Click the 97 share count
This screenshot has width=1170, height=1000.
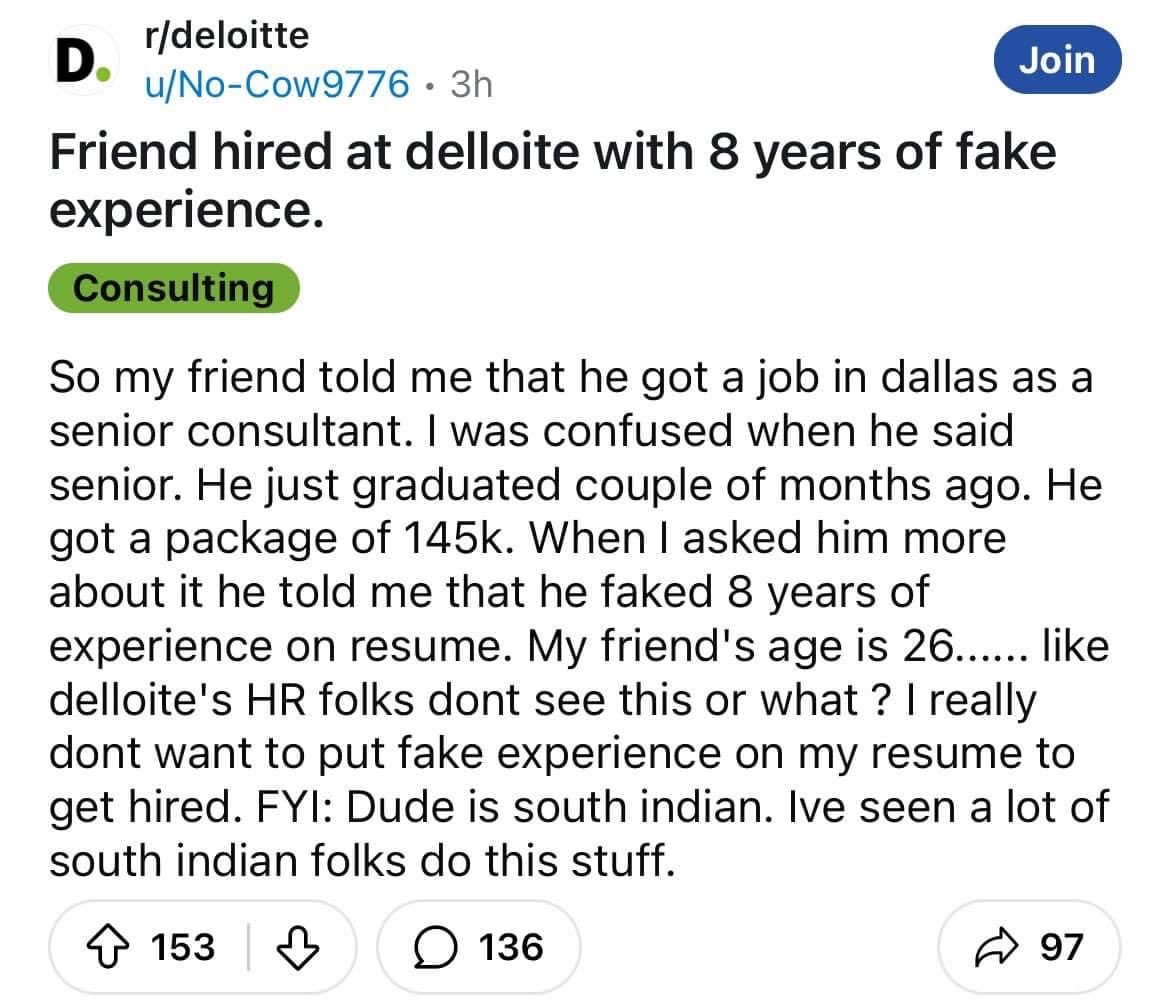coord(1062,946)
